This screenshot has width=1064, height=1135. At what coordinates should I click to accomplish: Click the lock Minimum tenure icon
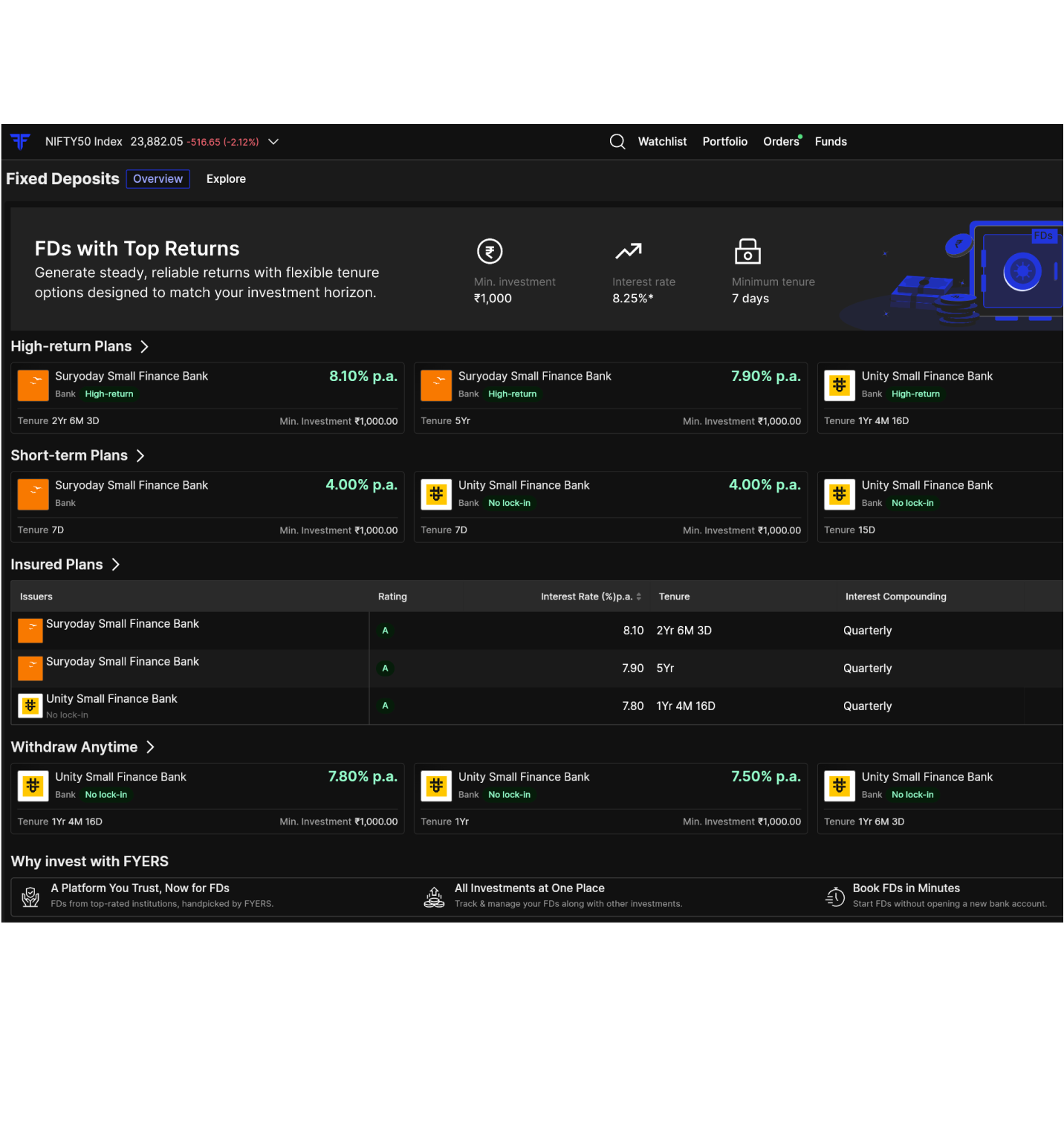tap(747, 251)
